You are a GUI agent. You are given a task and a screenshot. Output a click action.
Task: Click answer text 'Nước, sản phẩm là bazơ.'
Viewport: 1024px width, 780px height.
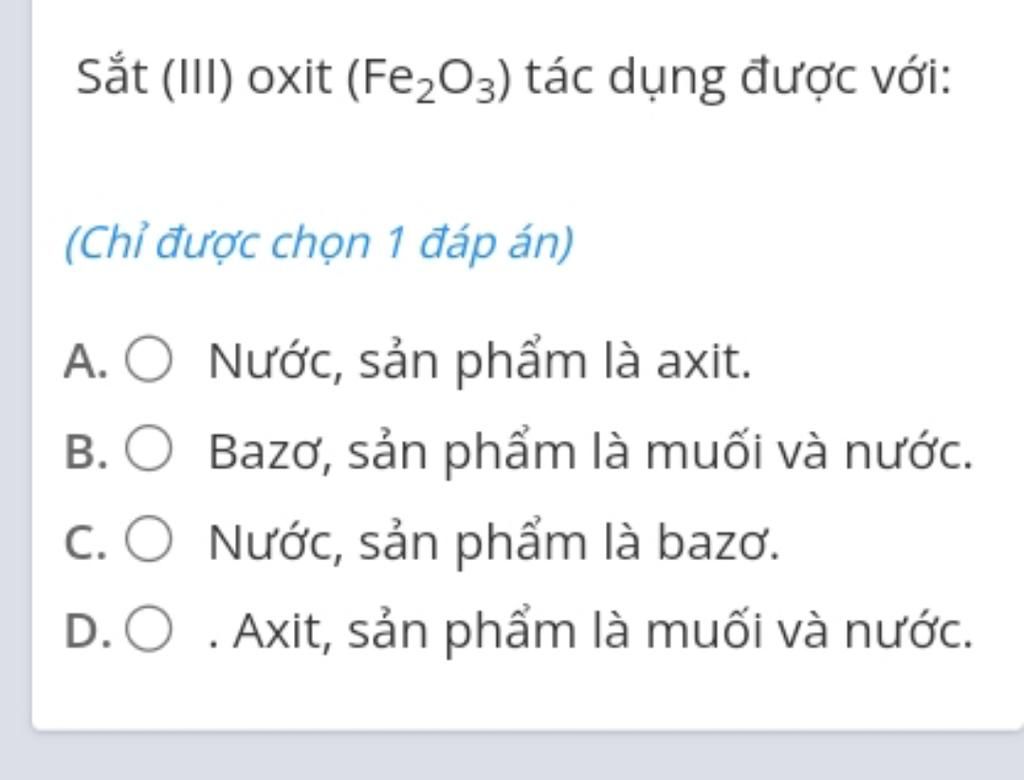pyautogui.click(x=494, y=542)
